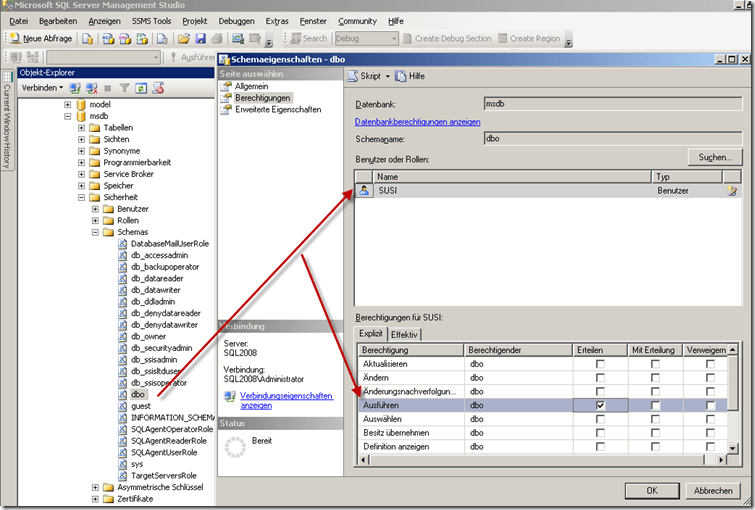Click the Stop icon in Objekt-Explorer toolbar

[108, 88]
